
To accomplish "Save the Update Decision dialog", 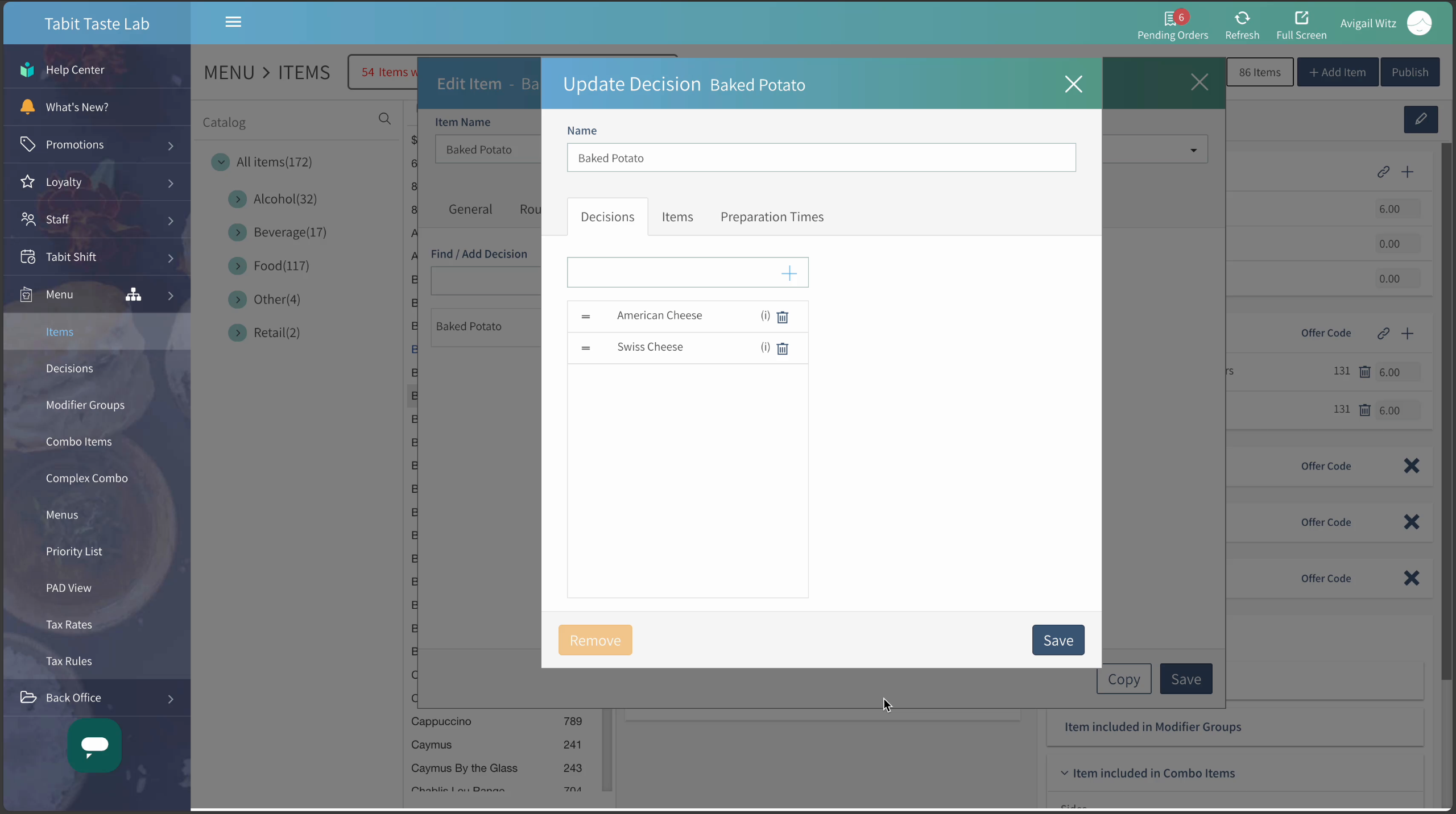I will tap(1058, 640).
